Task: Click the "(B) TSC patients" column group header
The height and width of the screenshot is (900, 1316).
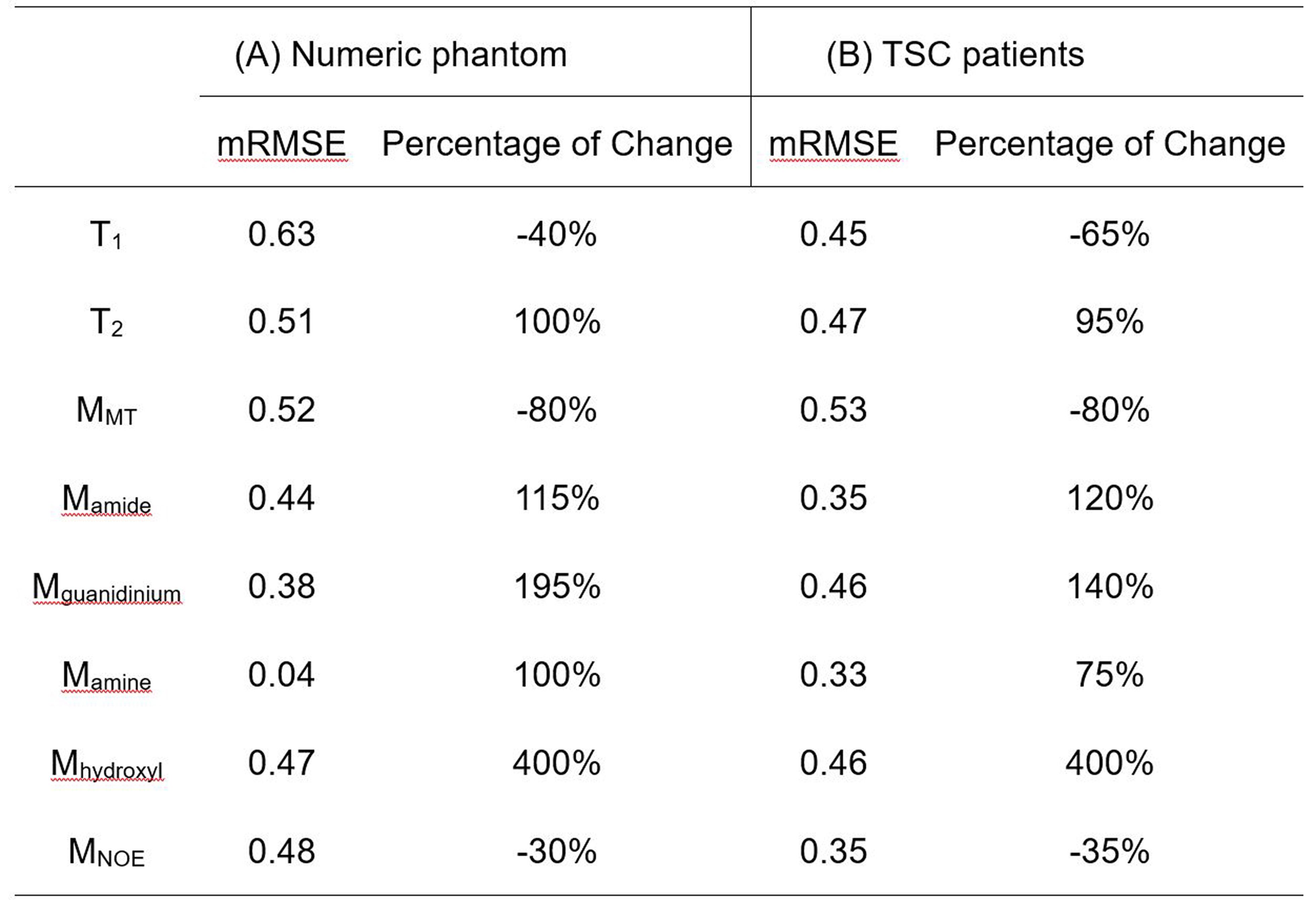Action: (955, 55)
